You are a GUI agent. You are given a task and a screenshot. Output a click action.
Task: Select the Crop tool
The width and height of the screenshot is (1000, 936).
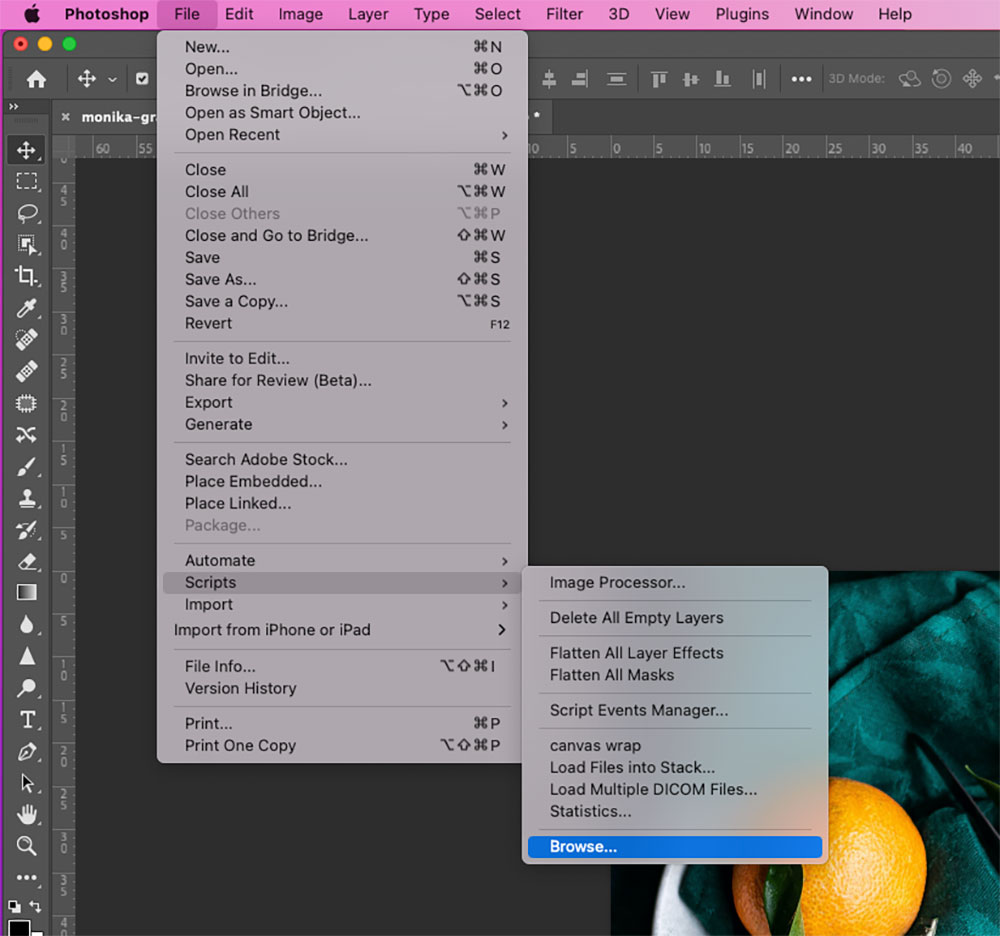pos(26,275)
